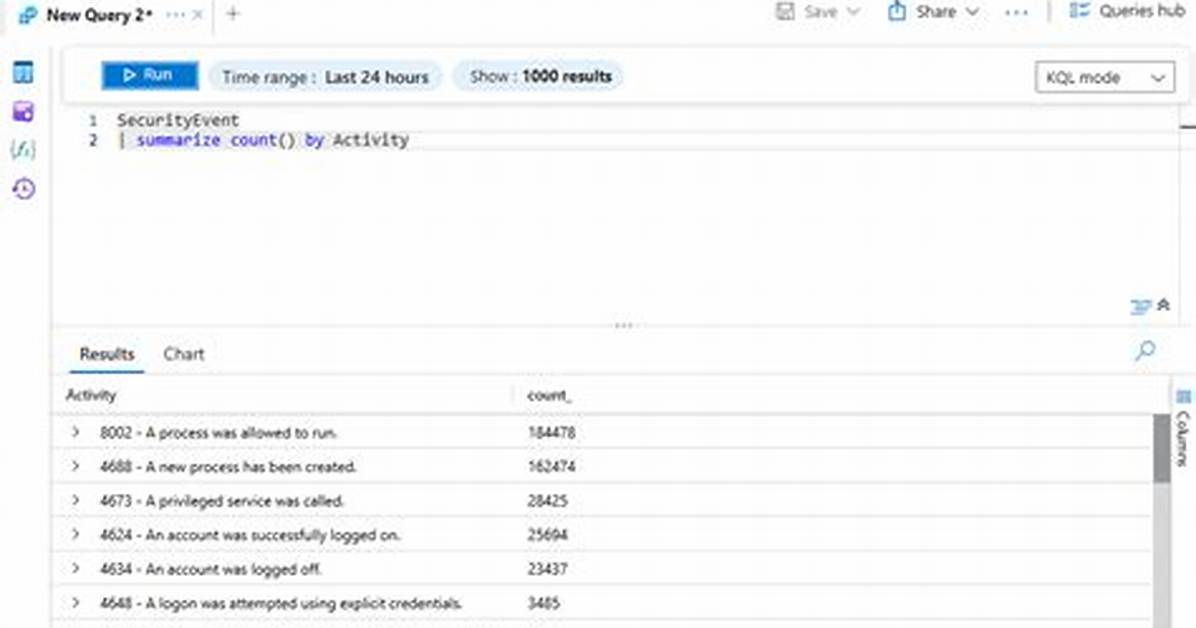The image size is (1196, 628).
Task: Open the New Query 2 tab options ellipsis
Action: [x=175, y=14]
